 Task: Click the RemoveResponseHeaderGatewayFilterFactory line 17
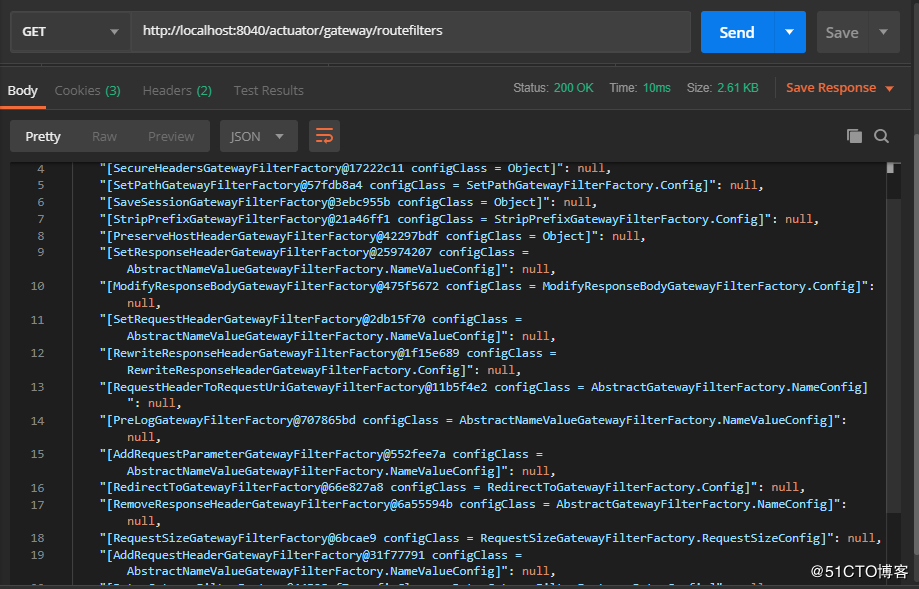(473, 512)
